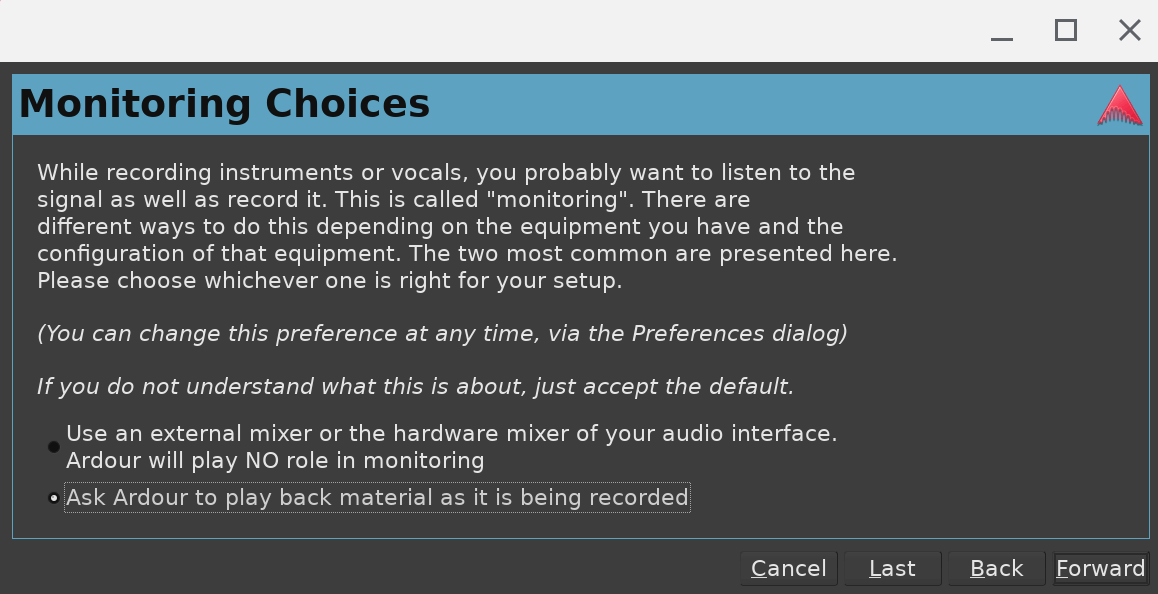Click the italic Preferences dialog note
The width and height of the screenshot is (1158, 594).
(442, 333)
